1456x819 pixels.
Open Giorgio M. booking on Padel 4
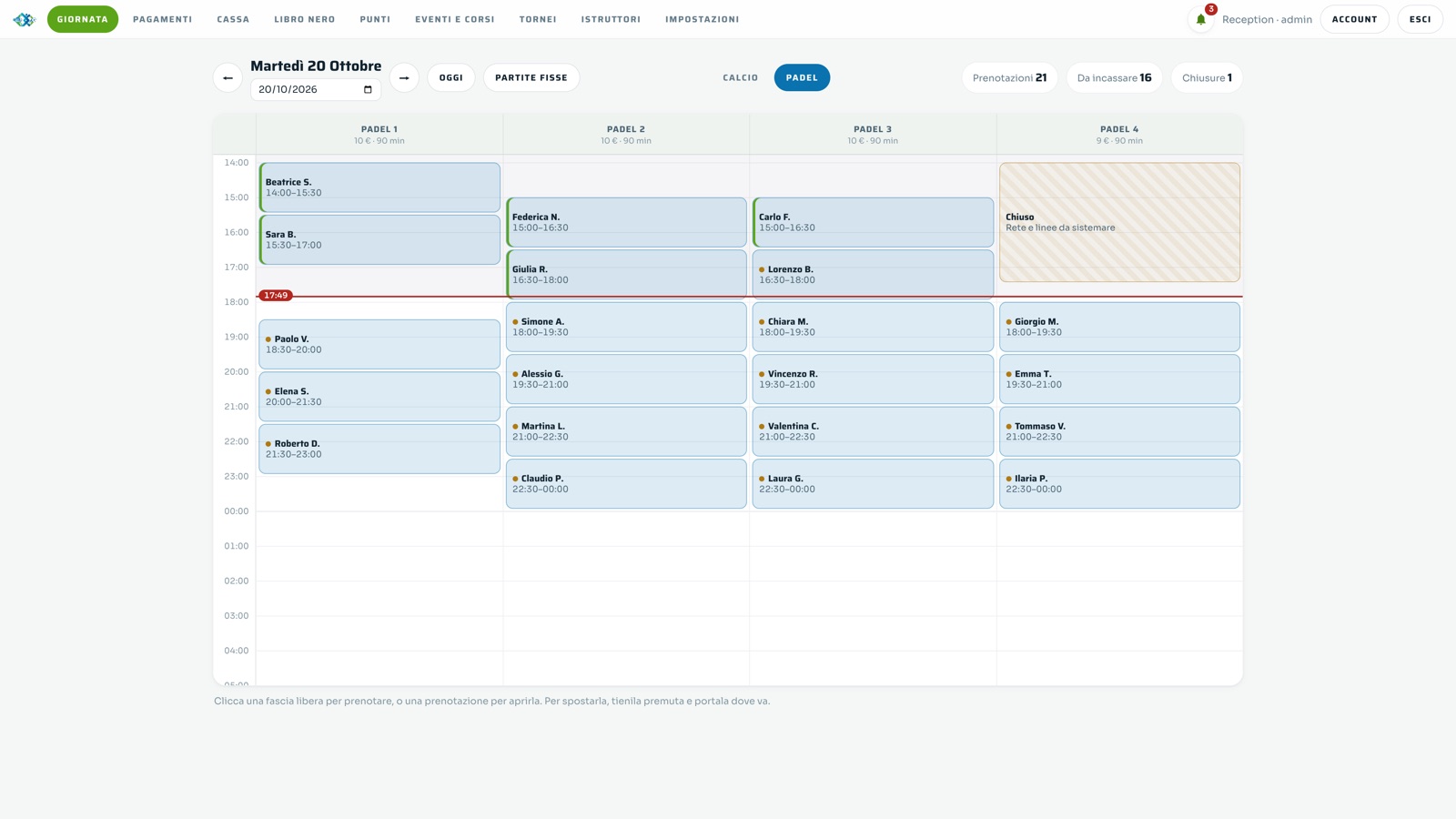click(1119, 327)
